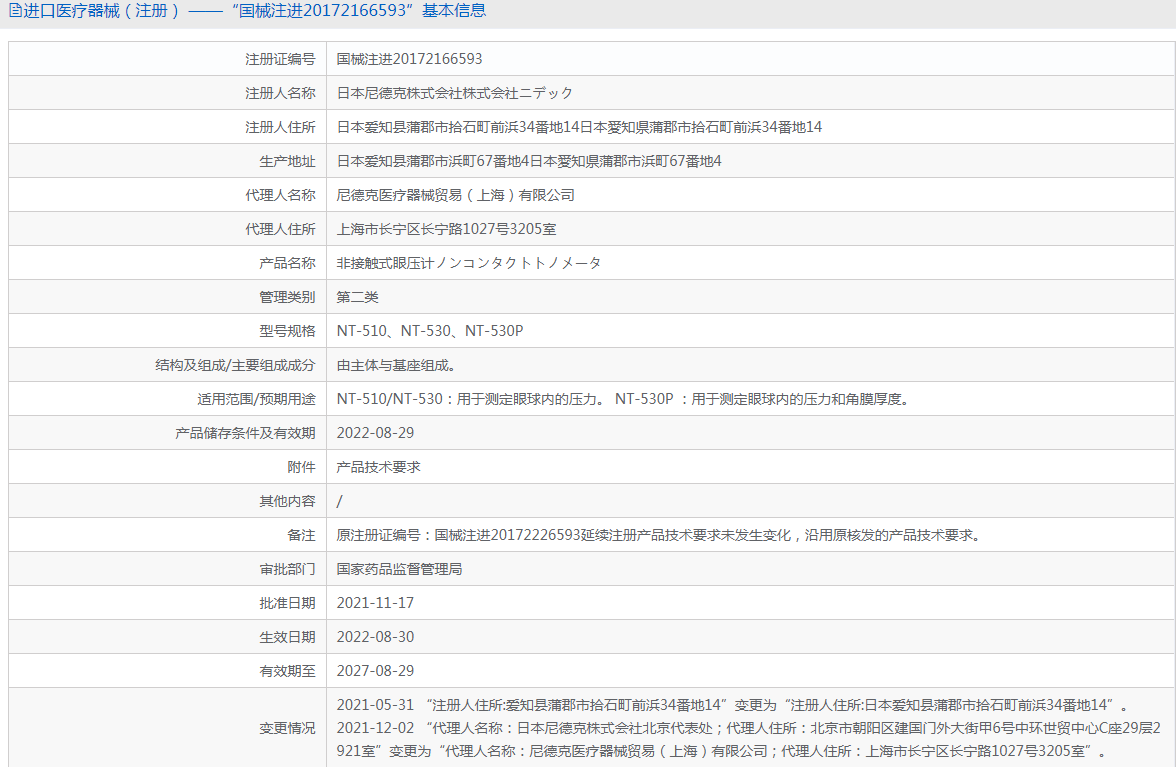The image size is (1176, 767).
Task: Click the 注册人名称 label
Action: 280,93
